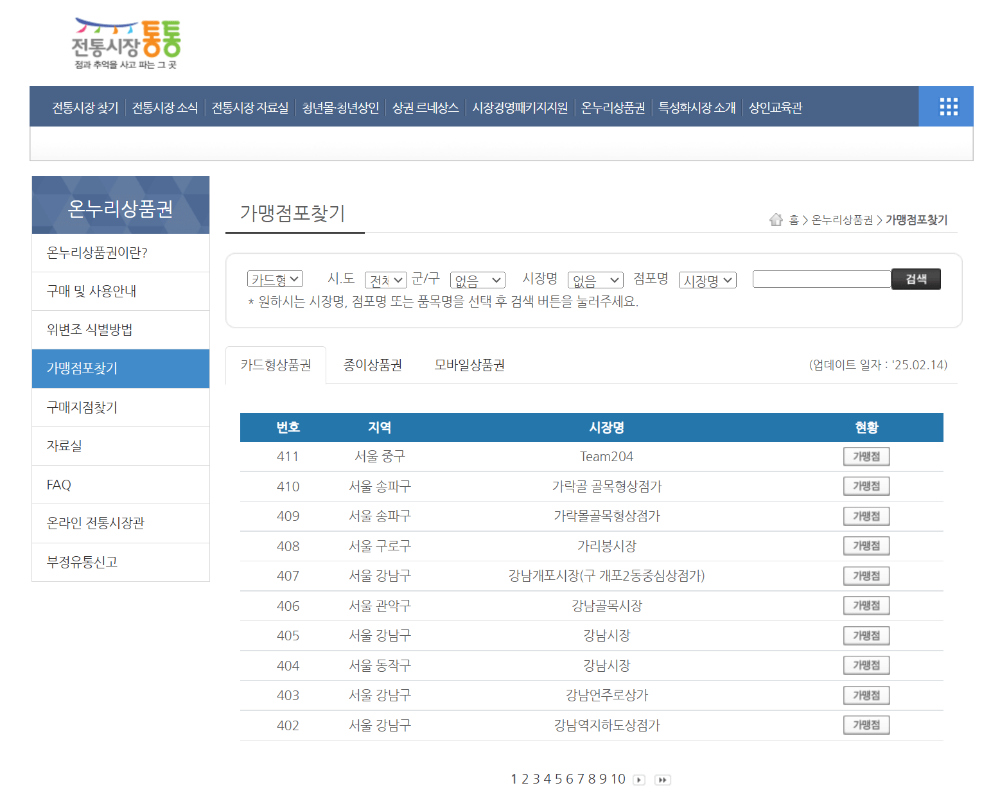Open the blue grid menu icon top right
This screenshot has height=792, width=1000.
[946, 106]
